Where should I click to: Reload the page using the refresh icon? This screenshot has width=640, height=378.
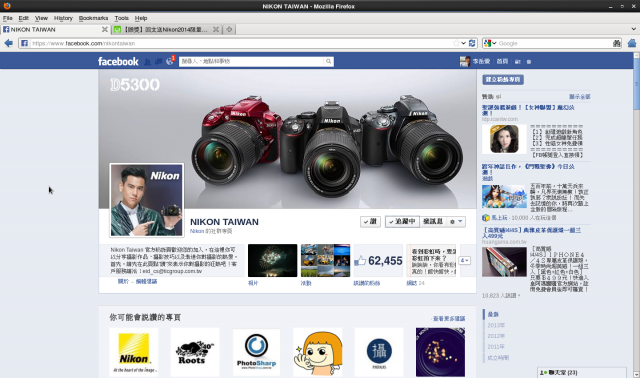tap(472, 43)
